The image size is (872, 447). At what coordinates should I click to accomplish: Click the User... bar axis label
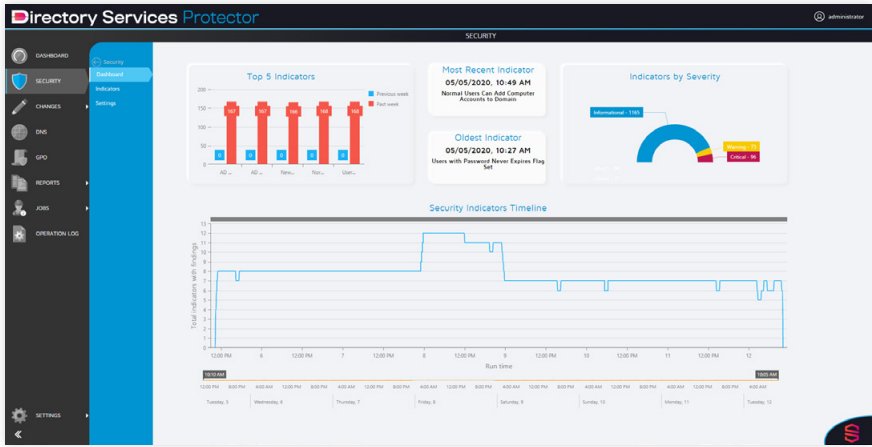point(349,173)
